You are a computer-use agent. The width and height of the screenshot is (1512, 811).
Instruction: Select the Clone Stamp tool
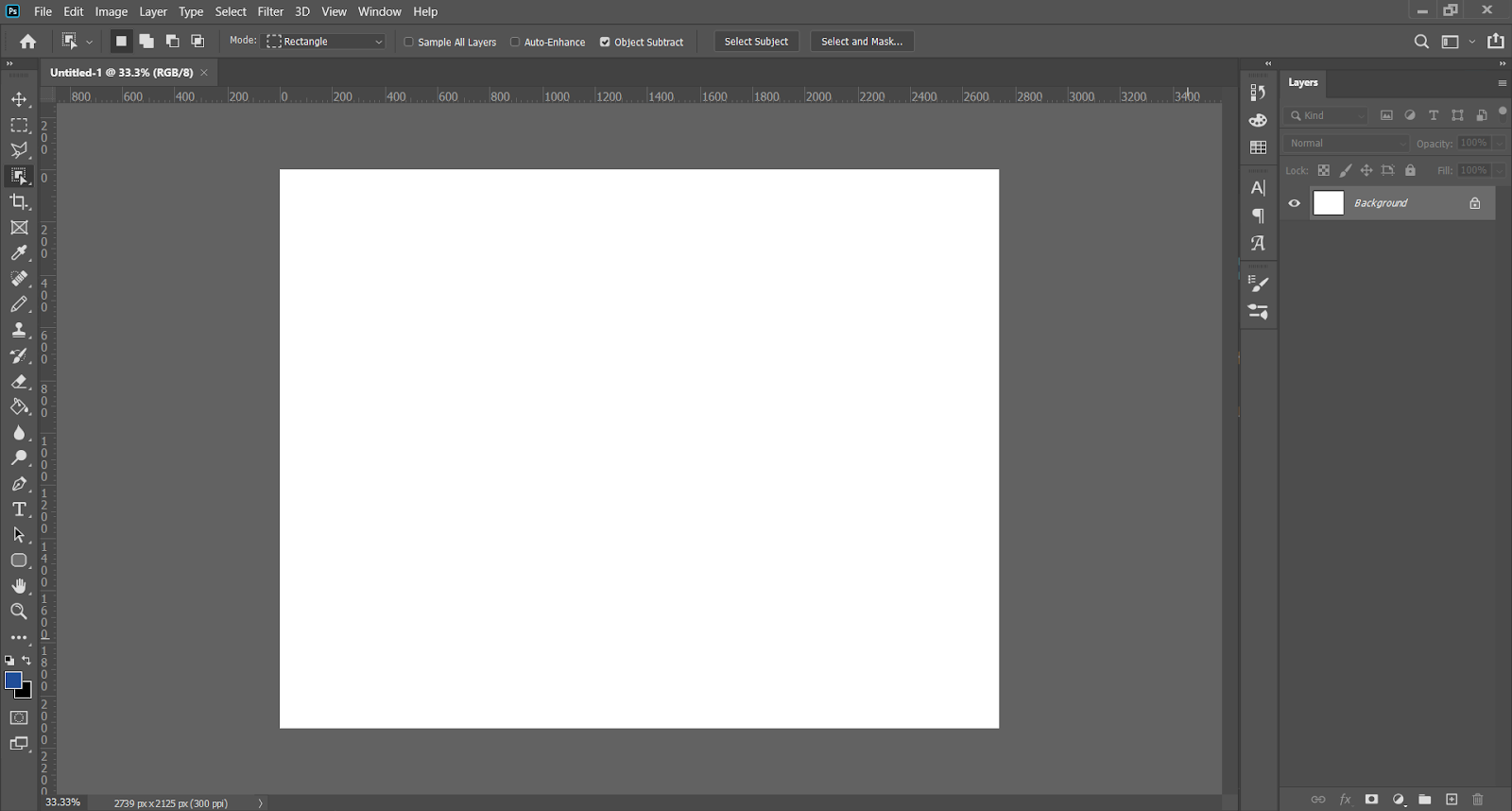tap(19, 330)
